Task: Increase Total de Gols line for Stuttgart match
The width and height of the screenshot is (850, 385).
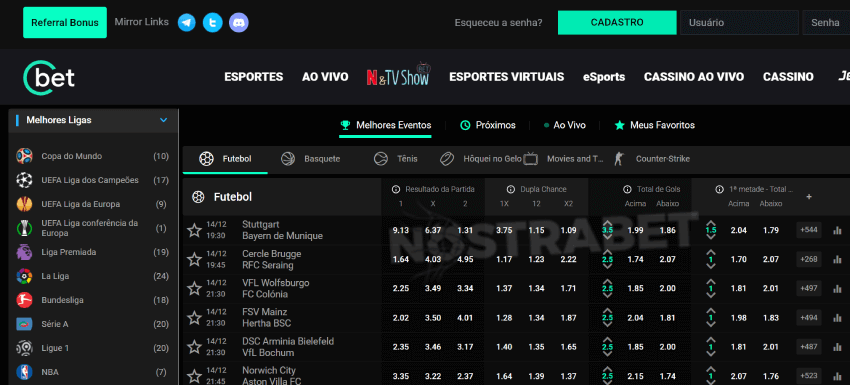Action: 607,223
